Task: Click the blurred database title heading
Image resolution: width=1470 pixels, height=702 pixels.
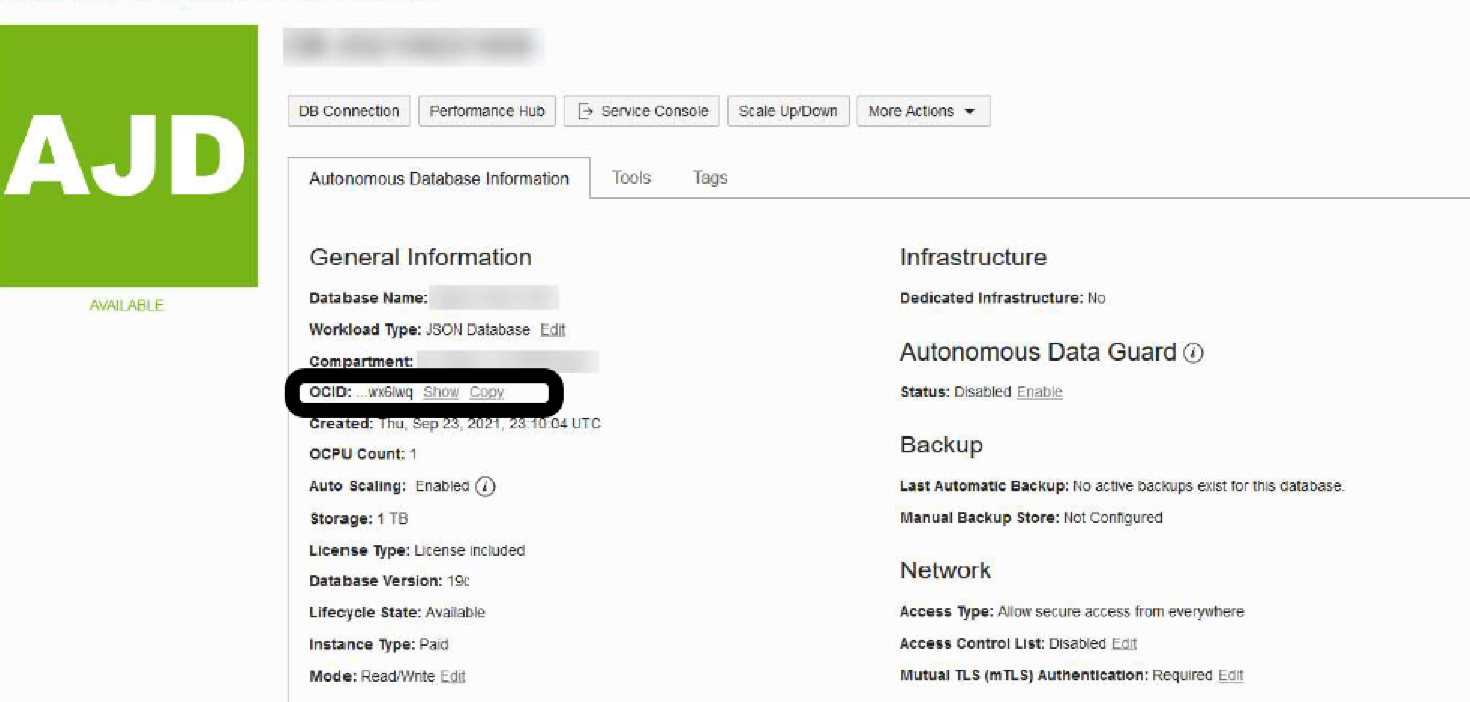Action: click(412, 46)
